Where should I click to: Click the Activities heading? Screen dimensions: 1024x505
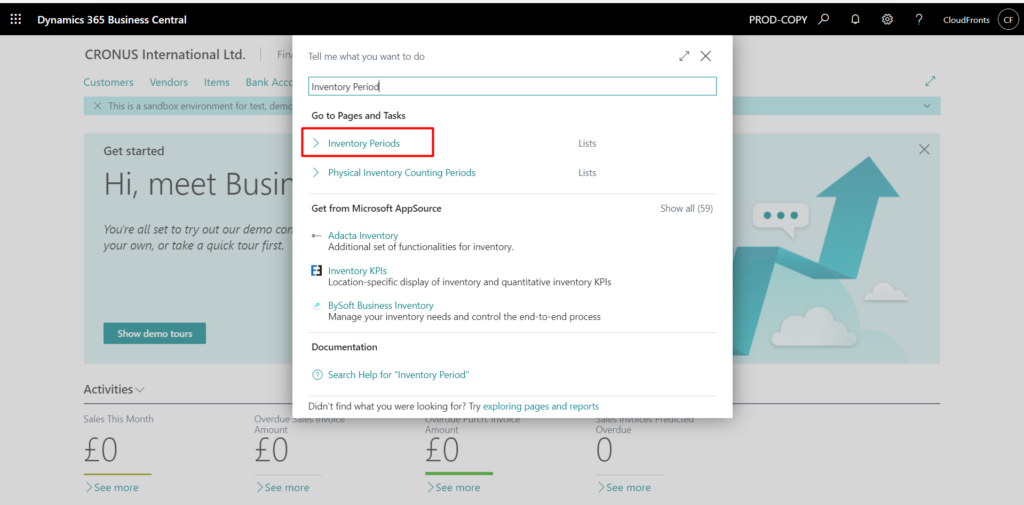pyautogui.click(x=108, y=389)
